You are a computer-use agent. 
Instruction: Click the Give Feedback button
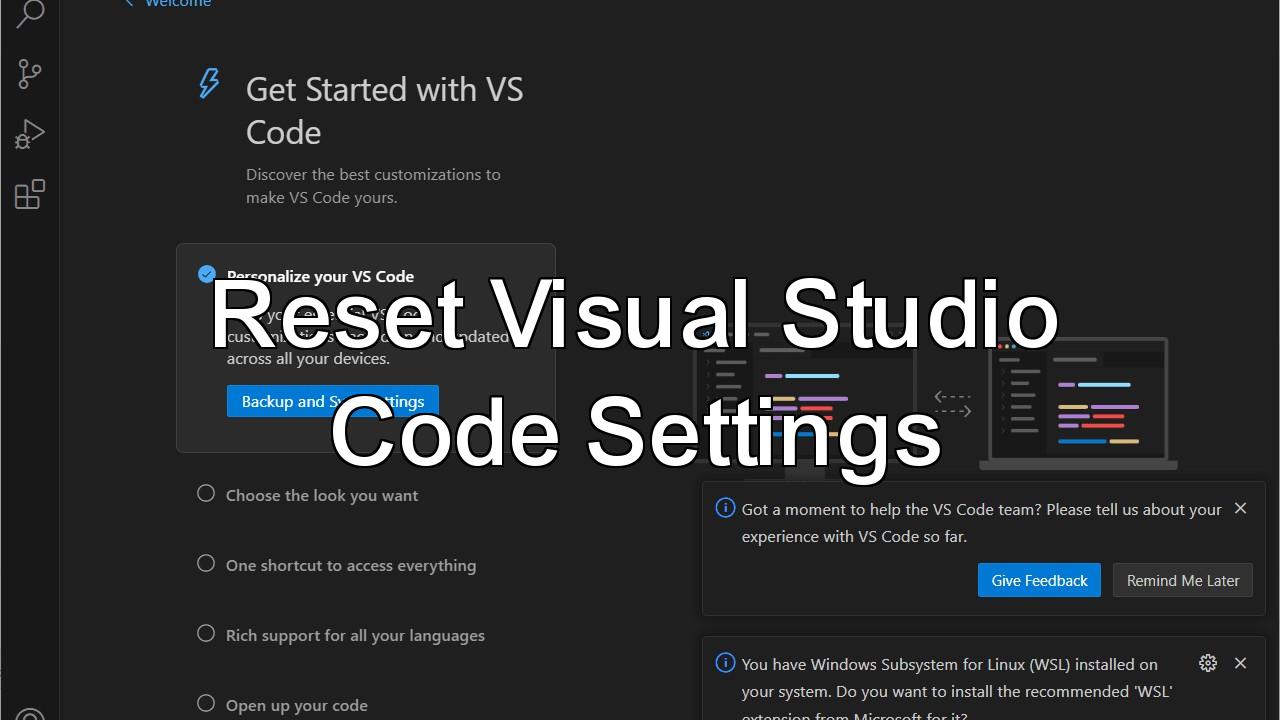tap(1039, 580)
